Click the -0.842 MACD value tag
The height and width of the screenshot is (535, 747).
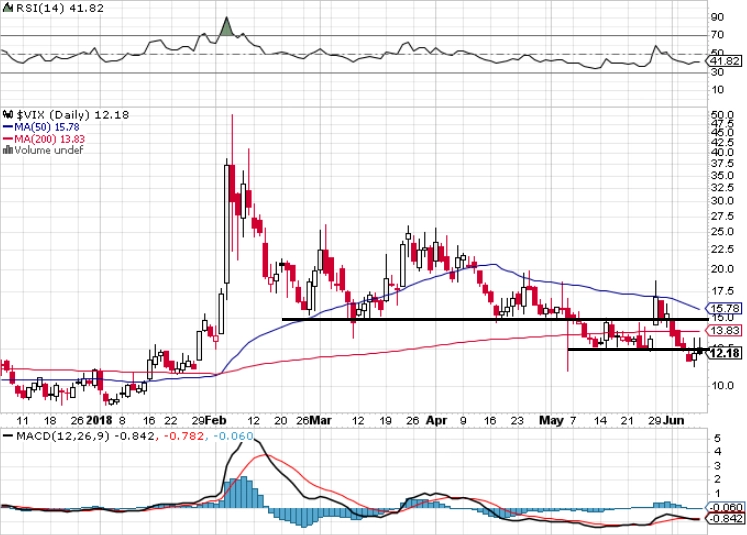click(x=725, y=518)
